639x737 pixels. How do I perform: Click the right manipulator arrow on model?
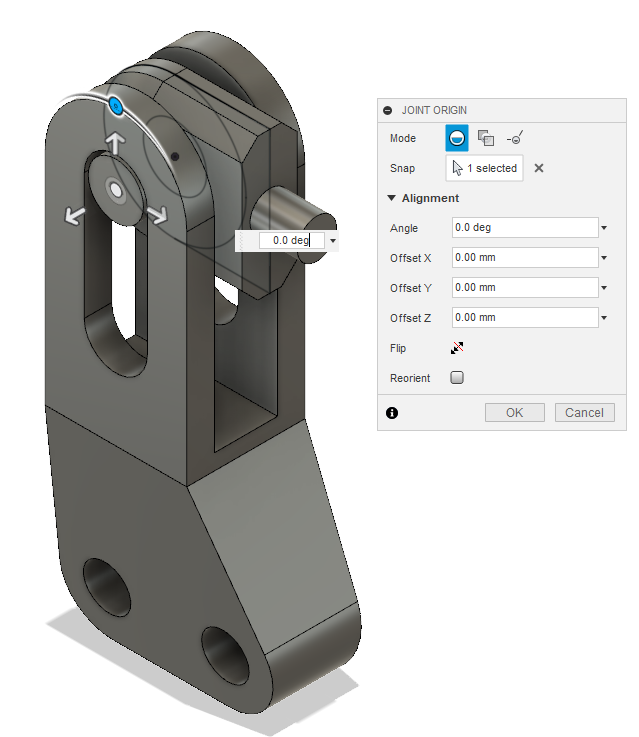click(x=157, y=215)
